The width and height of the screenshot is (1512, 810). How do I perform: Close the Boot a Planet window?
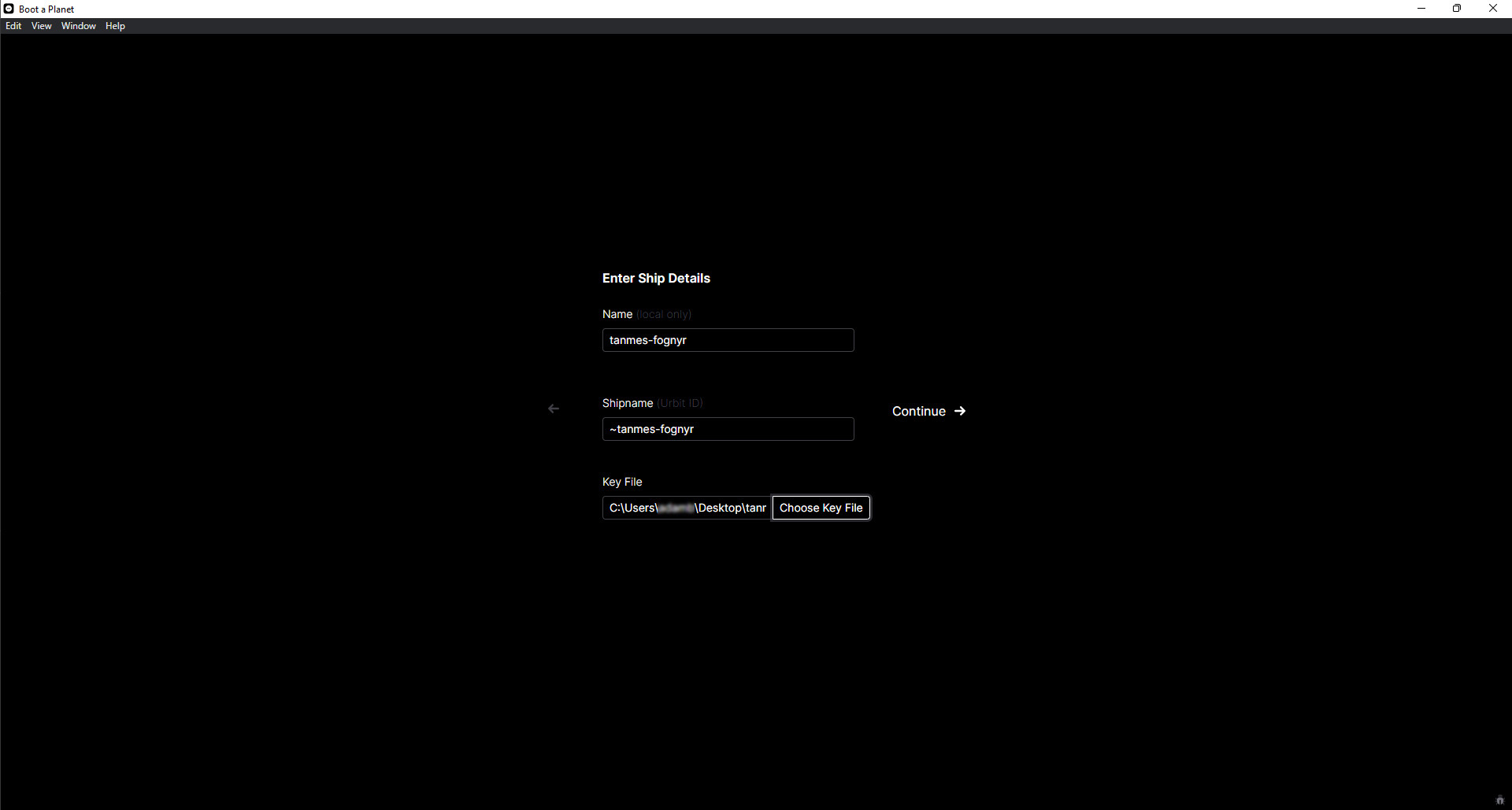1493,9
